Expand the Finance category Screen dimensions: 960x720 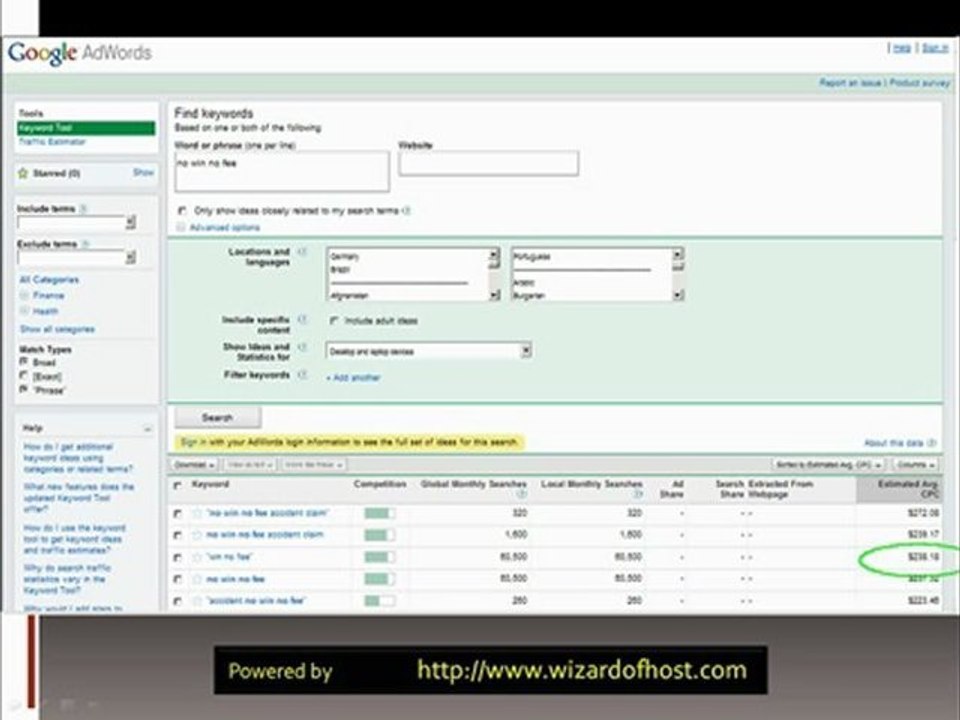[x=48, y=296]
